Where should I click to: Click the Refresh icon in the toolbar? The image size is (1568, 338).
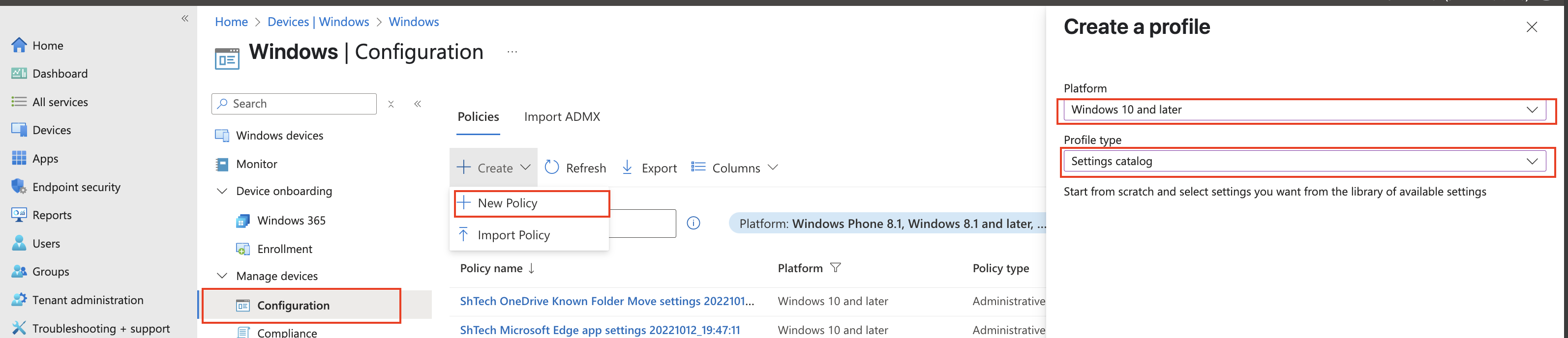pos(551,168)
